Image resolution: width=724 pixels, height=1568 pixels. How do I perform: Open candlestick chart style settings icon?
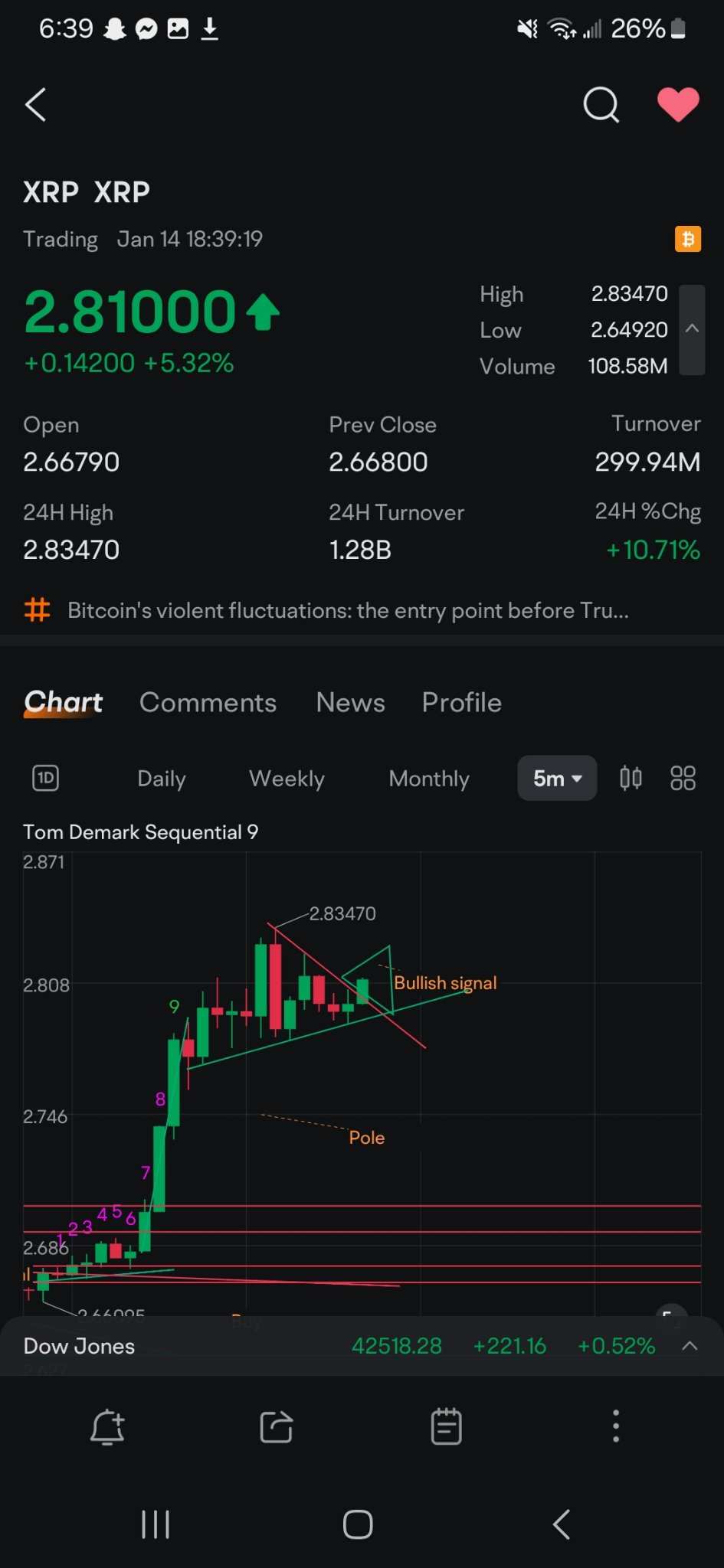(x=631, y=779)
